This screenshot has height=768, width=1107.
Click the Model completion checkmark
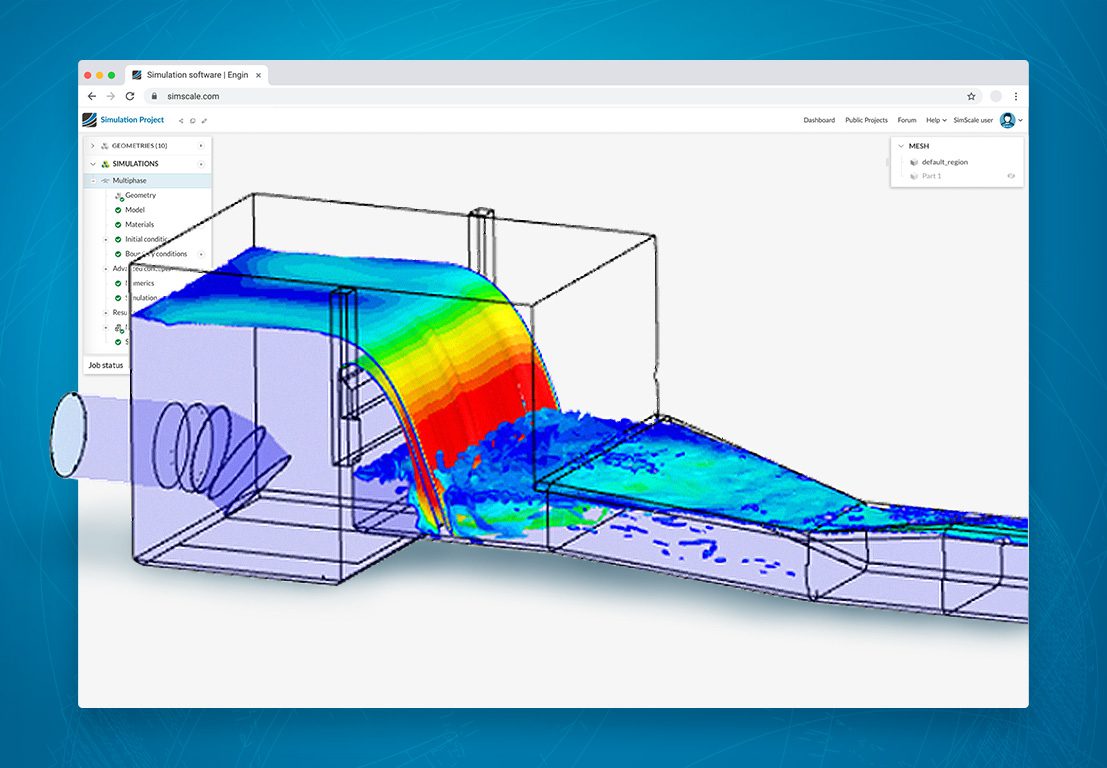(117, 209)
